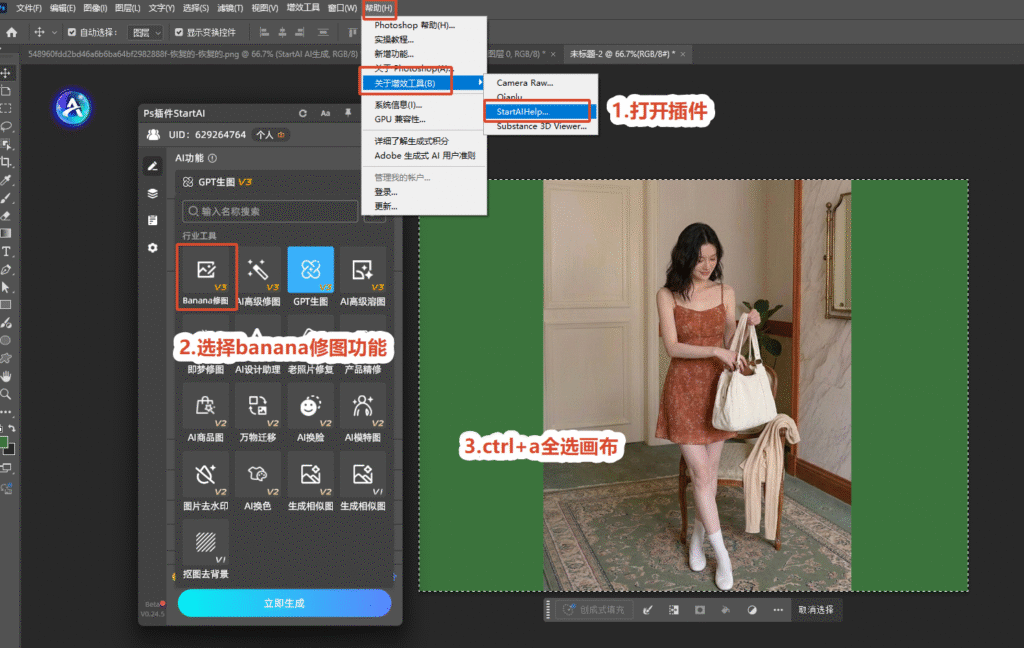Click the 立即生成 generate button
The image size is (1024, 648).
[284, 603]
